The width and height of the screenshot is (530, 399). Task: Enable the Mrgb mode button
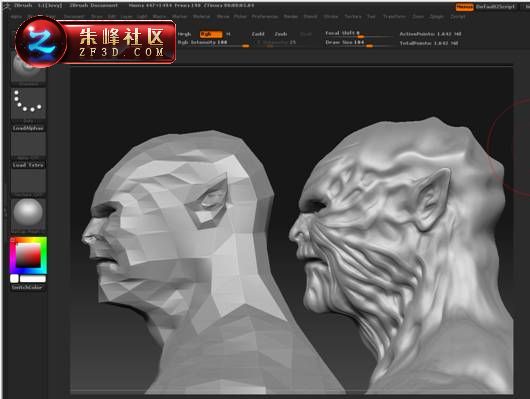(185, 34)
